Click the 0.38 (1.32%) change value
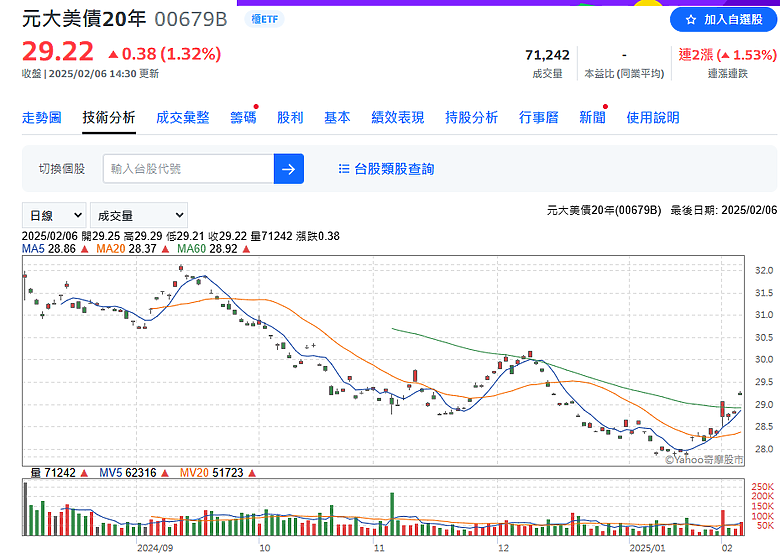 tap(165, 54)
